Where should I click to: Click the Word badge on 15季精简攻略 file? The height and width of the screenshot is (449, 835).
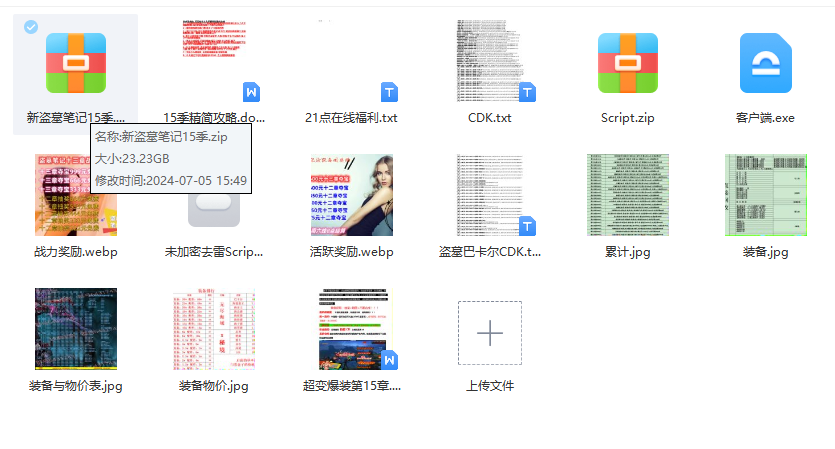[251, 92]
